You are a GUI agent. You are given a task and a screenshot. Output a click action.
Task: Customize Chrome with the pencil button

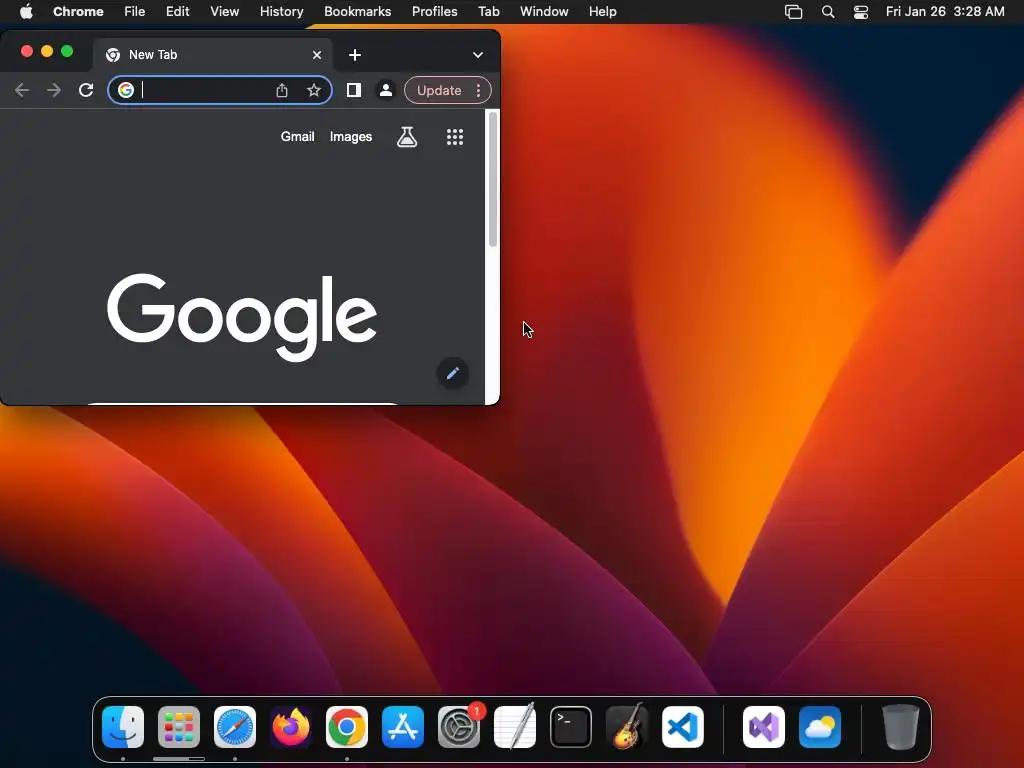pyautogui.click(x=453, y=374)
